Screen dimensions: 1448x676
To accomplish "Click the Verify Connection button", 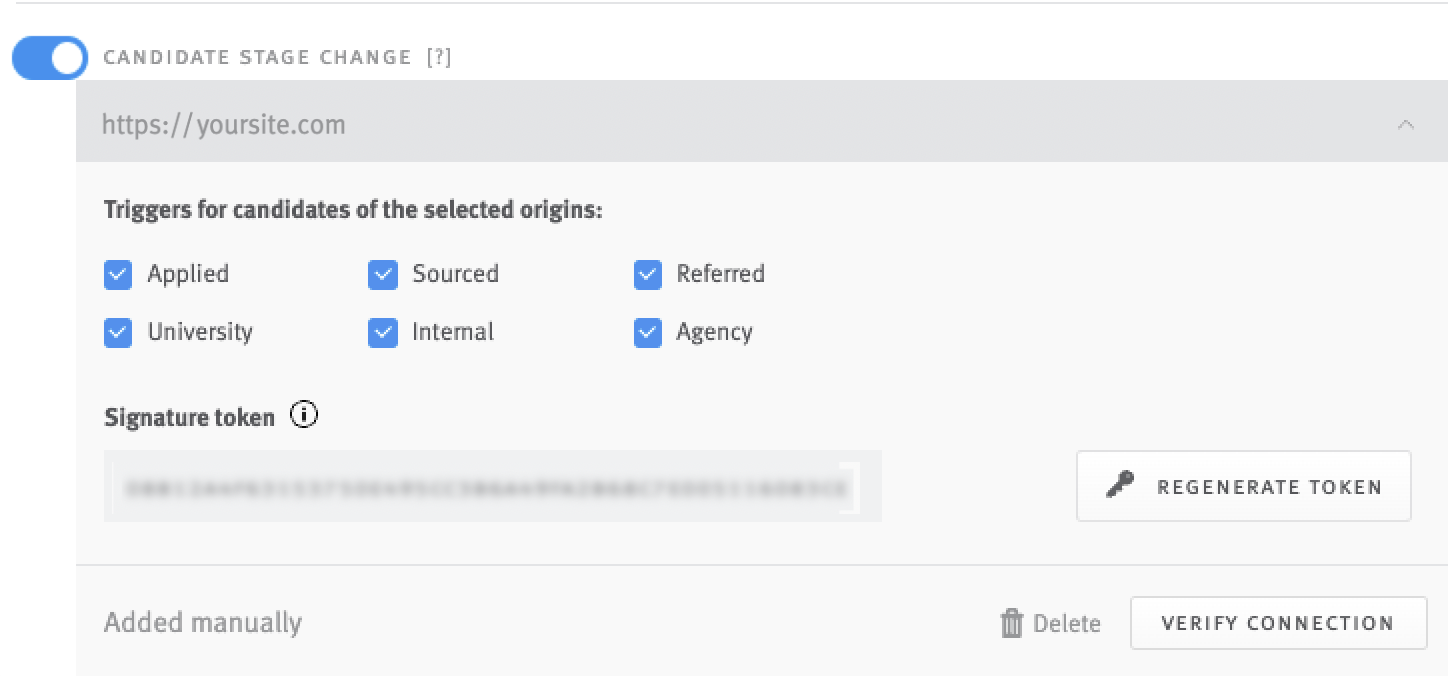I will pos(1279,622).
